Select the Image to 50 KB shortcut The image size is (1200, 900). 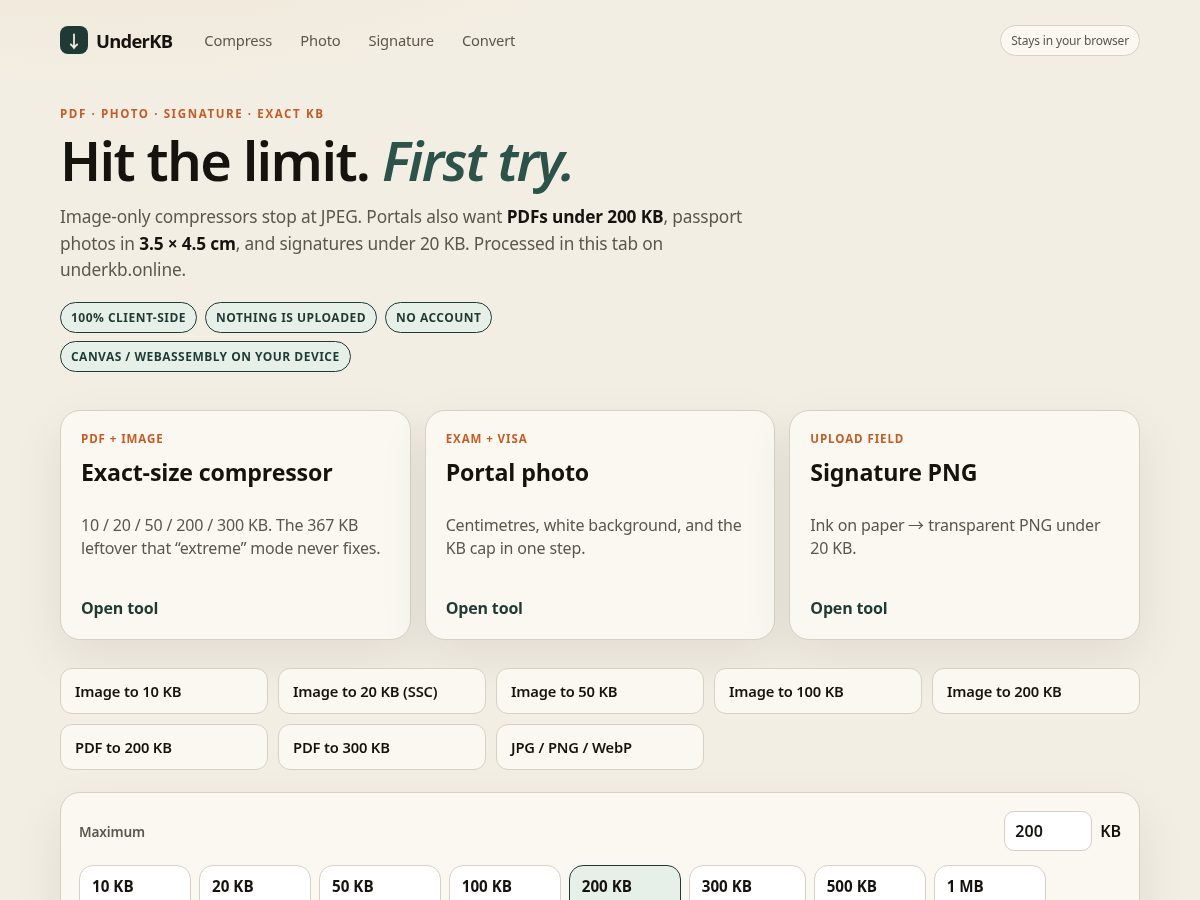[600, 691]
